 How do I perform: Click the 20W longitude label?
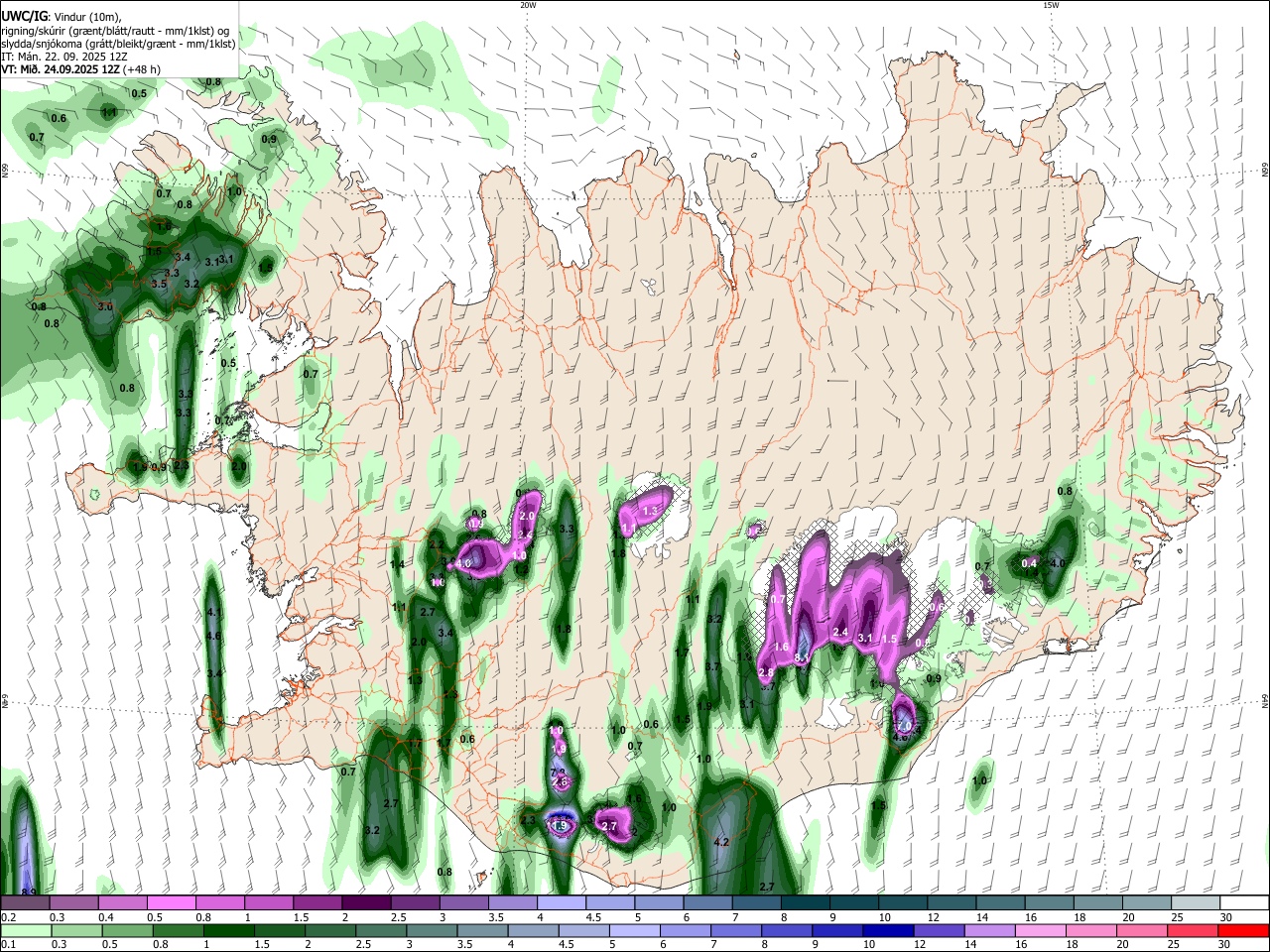[x=528, y=5]
